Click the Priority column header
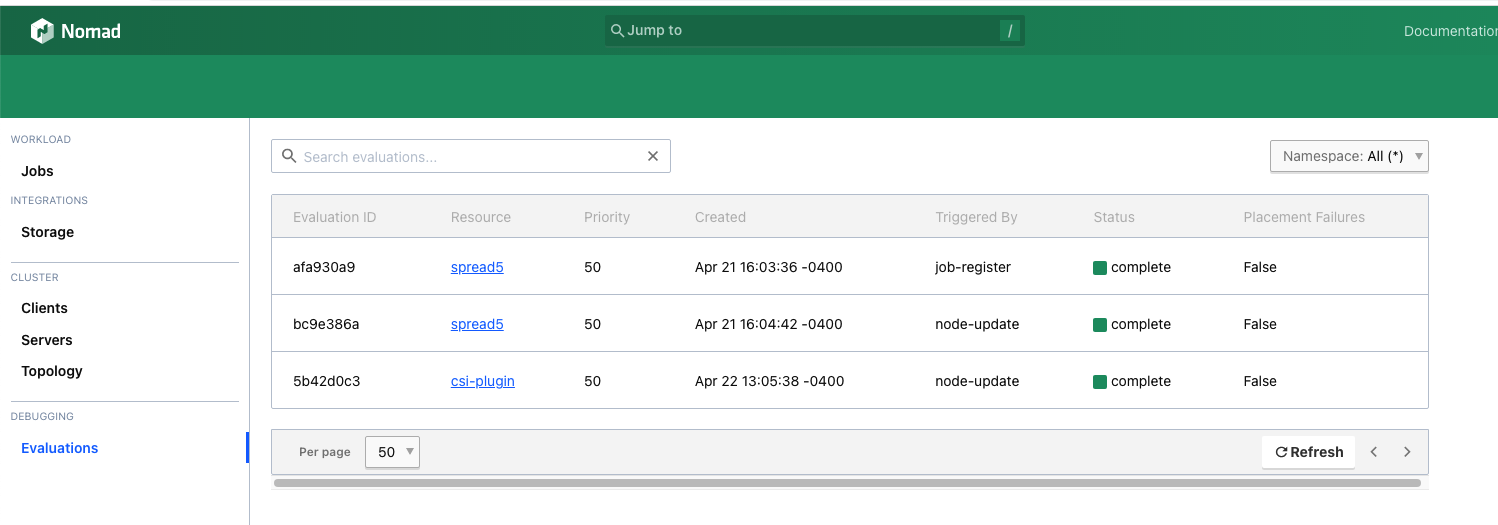1498x525 pixels. click(607, 217)
